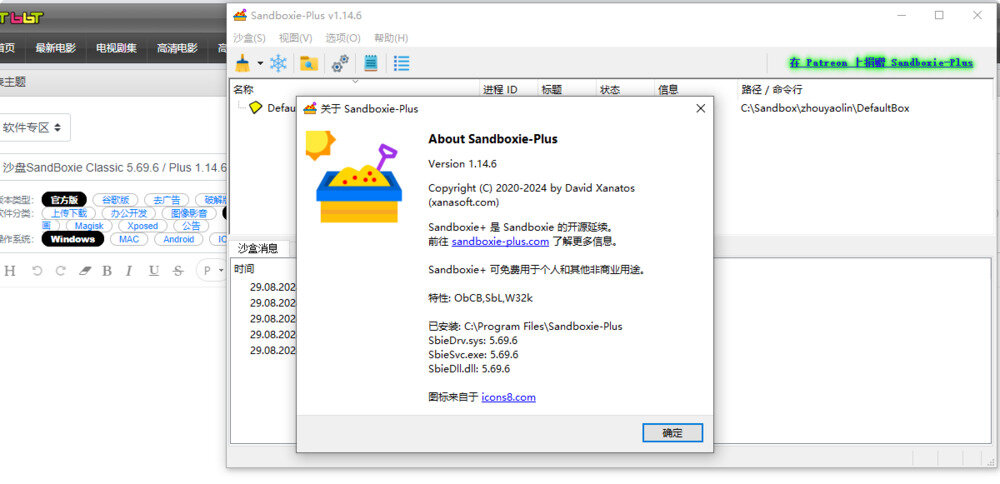Select the Windows operating system tag
Image resolution: width=1000 pixels, height=484 pixels.
(x=73, y=239)
